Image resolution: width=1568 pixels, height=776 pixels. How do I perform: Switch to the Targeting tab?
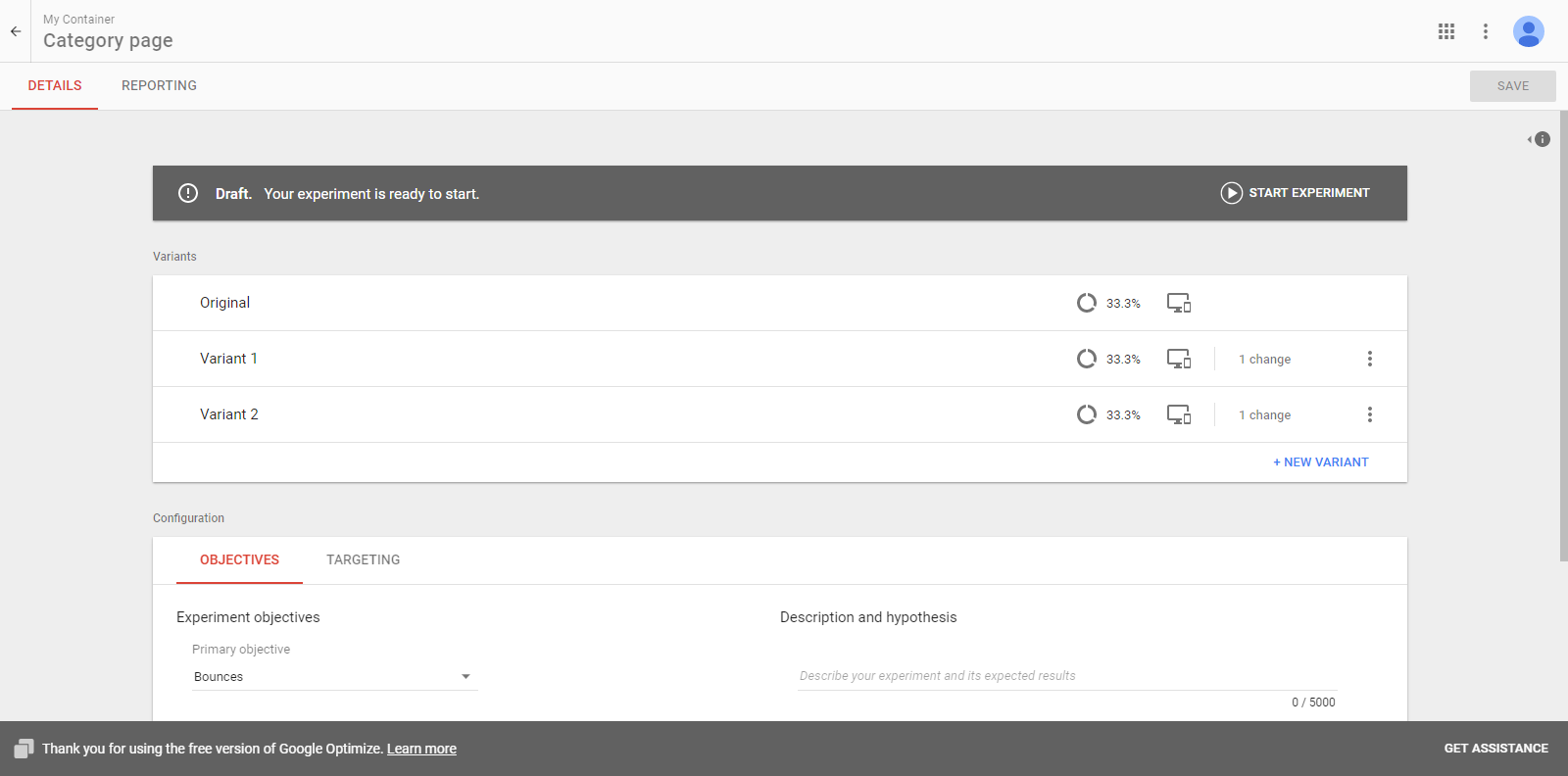[363, 560]
